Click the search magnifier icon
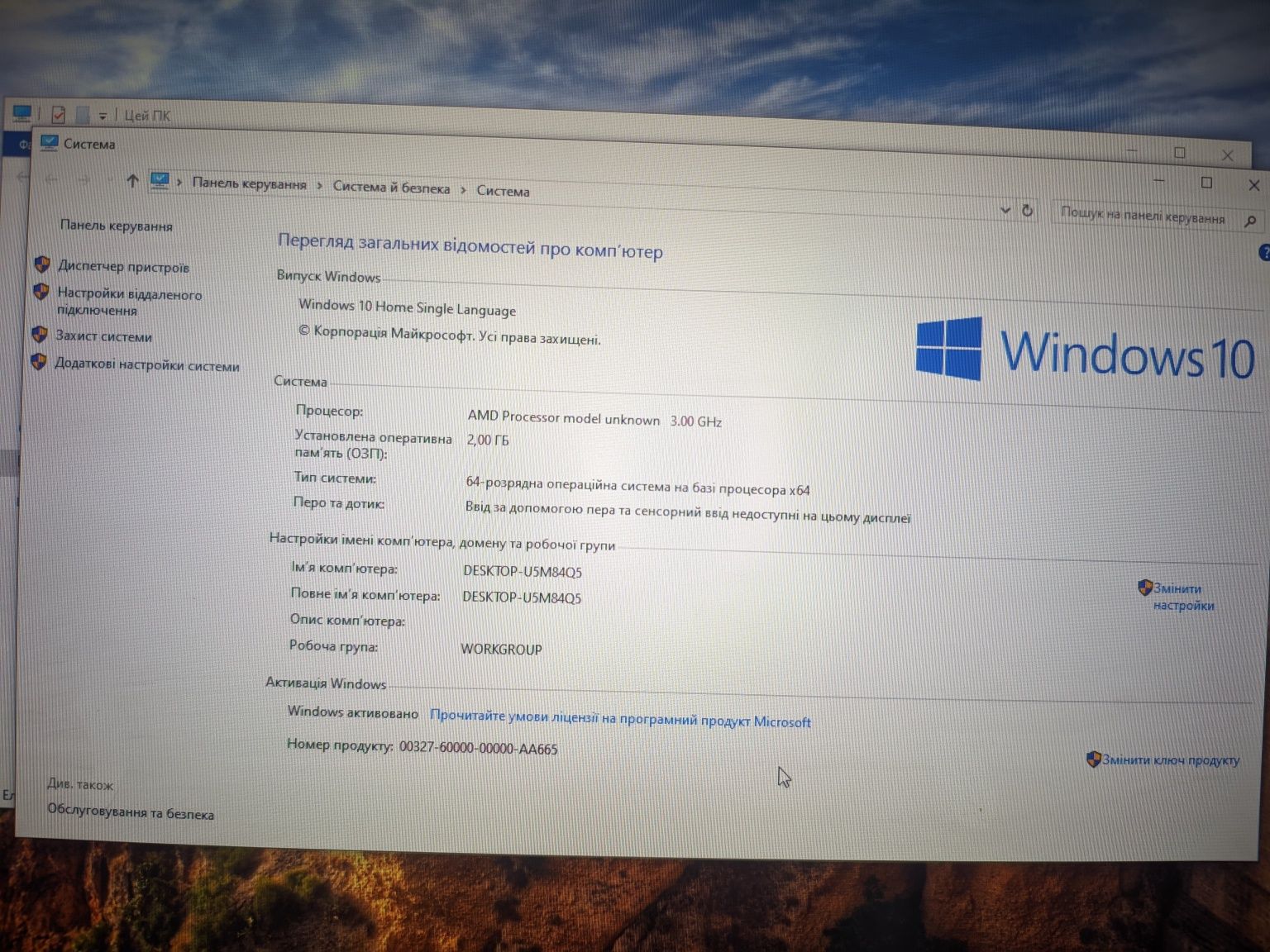Viewport: 1270px width, 952px height. [1250, 221]
